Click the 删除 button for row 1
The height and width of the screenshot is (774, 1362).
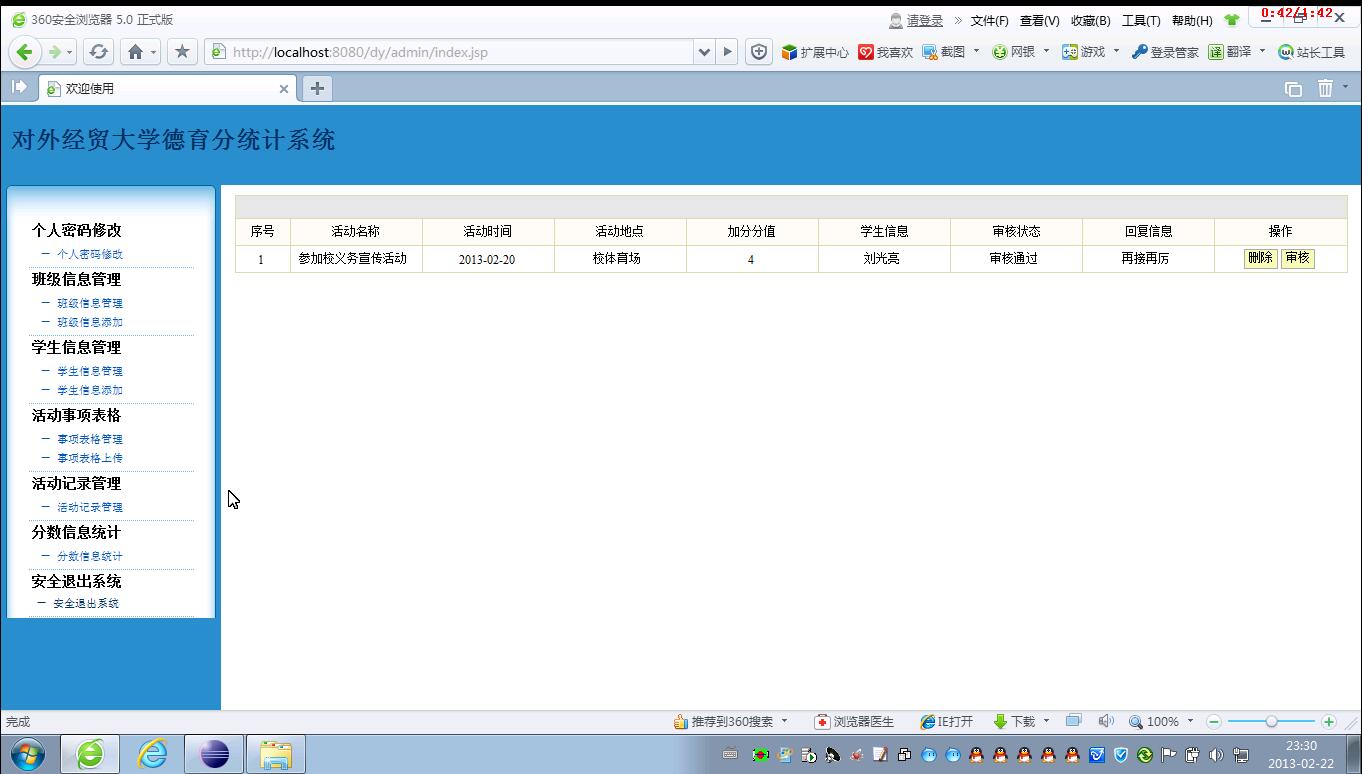[1260, 258]
